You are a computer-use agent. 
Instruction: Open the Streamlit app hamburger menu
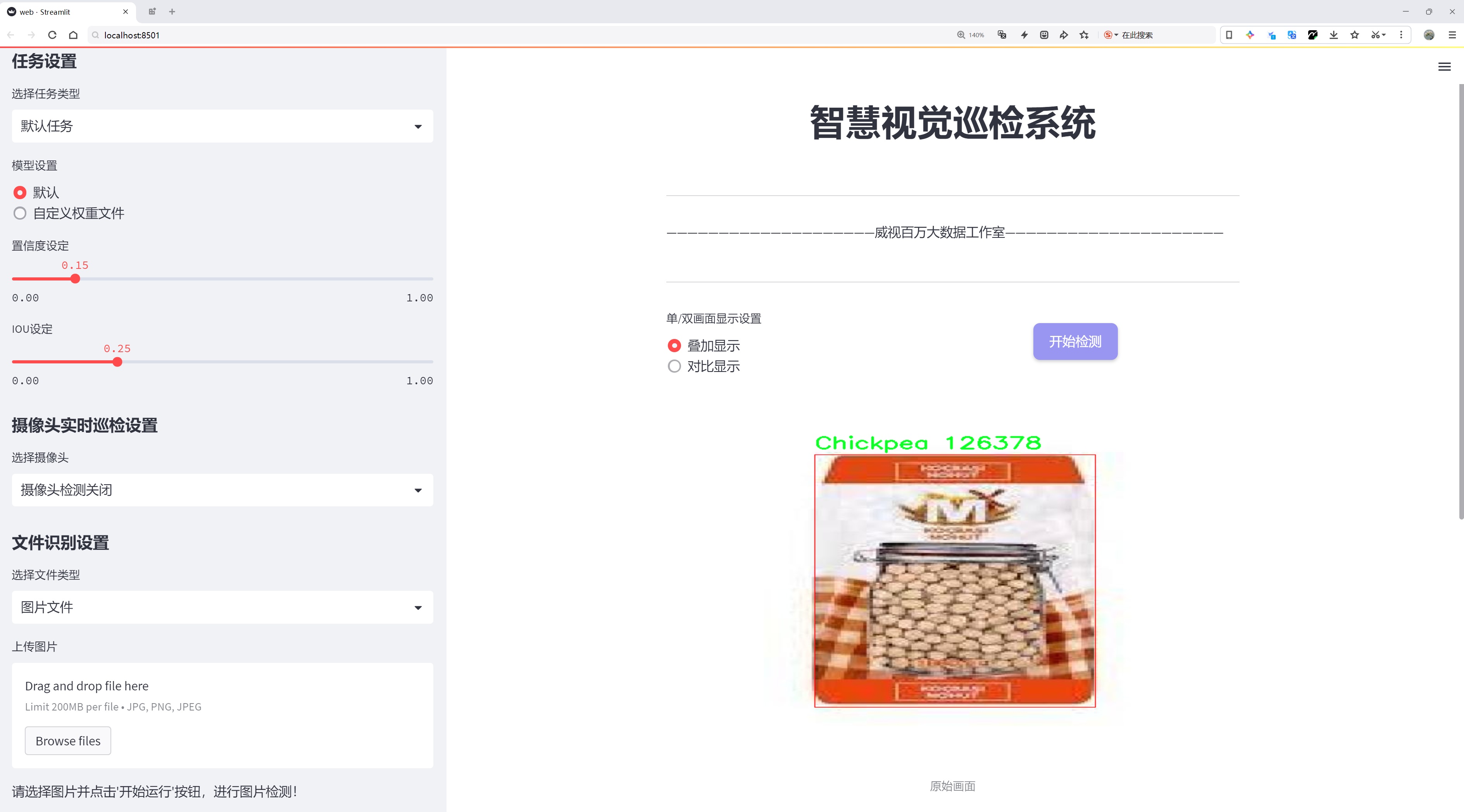(x=1444, y=67)
